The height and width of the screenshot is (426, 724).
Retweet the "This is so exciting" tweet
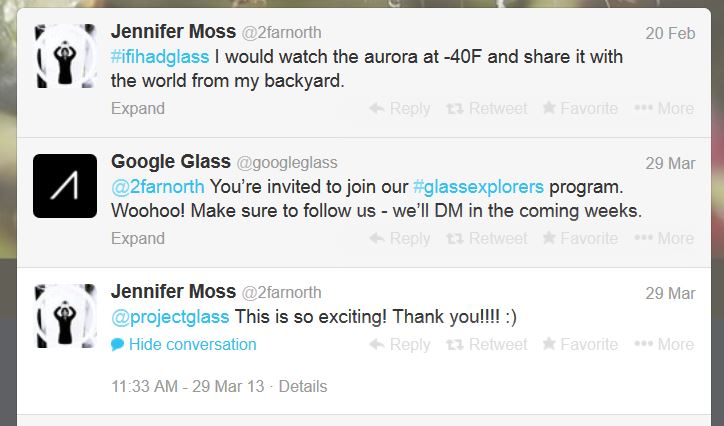point(486,344)
